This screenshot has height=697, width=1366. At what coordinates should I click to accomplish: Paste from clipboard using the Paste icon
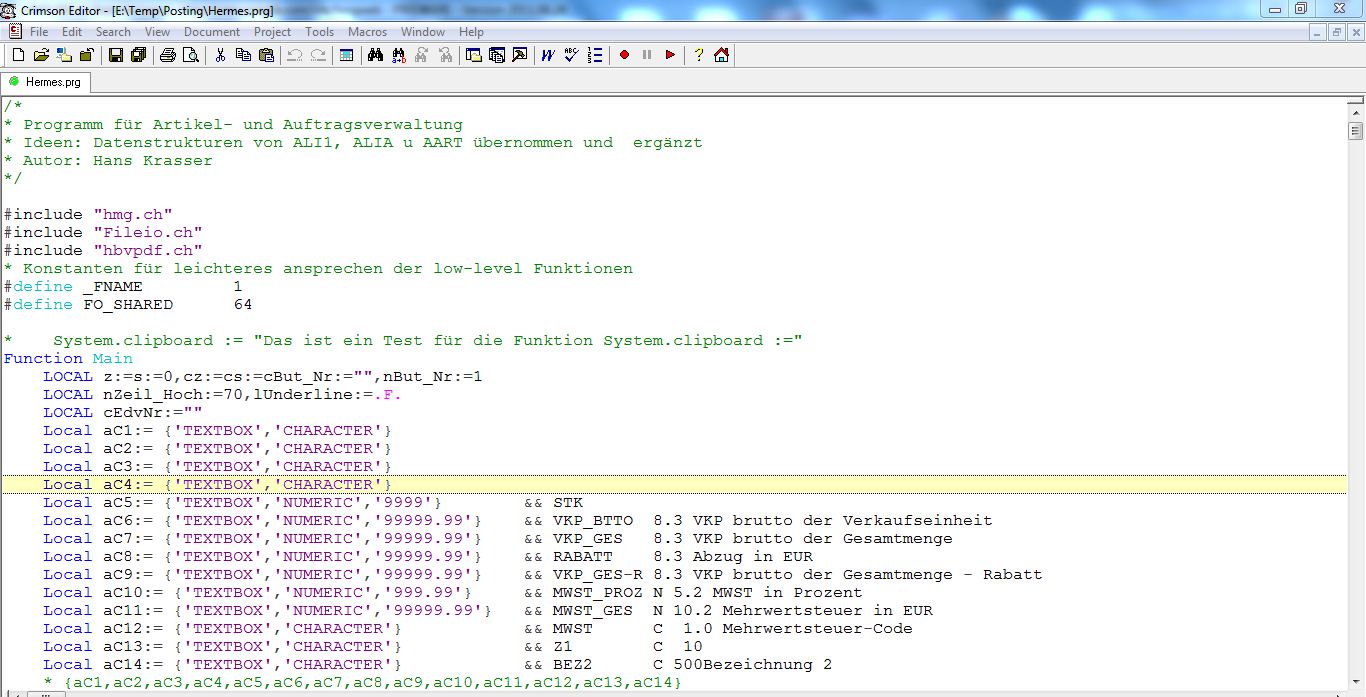click(266, 55)
